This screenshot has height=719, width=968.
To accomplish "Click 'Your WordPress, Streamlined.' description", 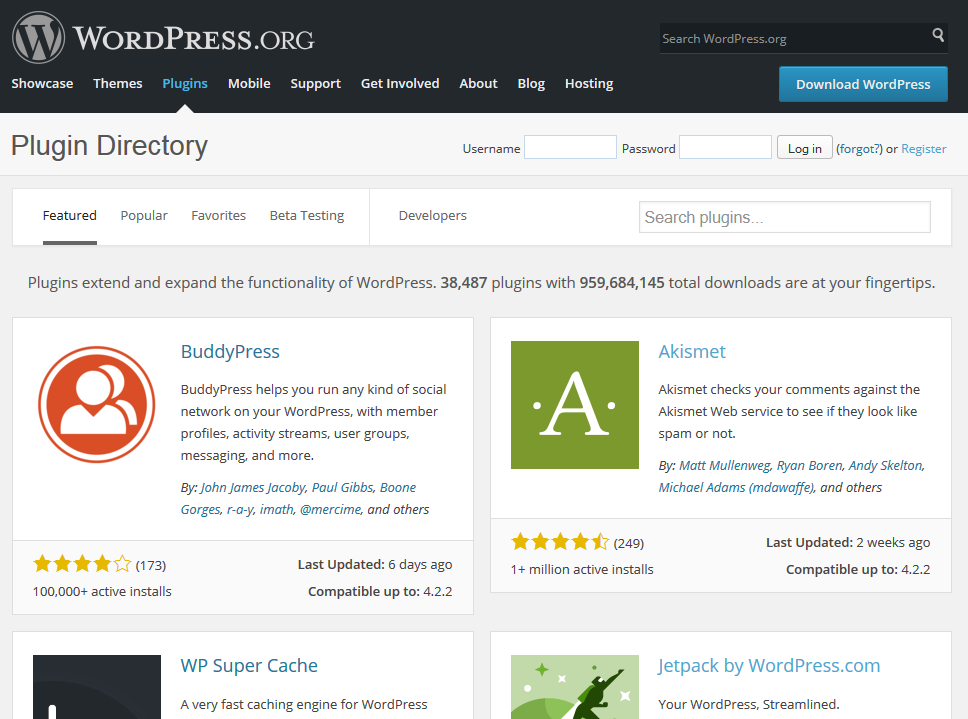I will coord(749,704).
